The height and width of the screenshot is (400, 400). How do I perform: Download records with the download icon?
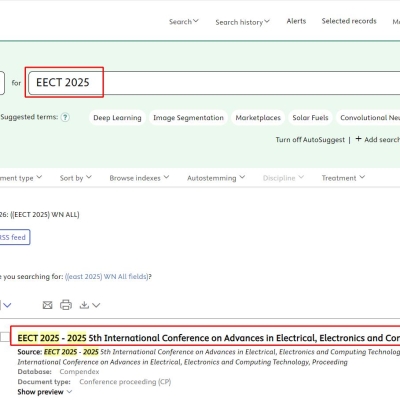point(84,305)
